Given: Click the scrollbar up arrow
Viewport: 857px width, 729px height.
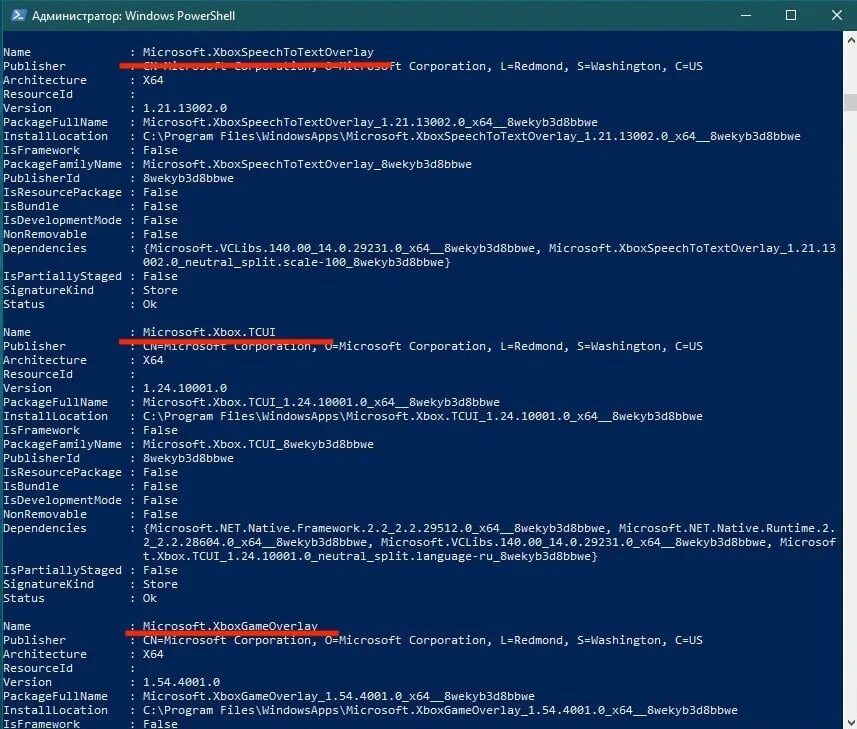Looking at the screenshot, I should click(x=850, y=40).
